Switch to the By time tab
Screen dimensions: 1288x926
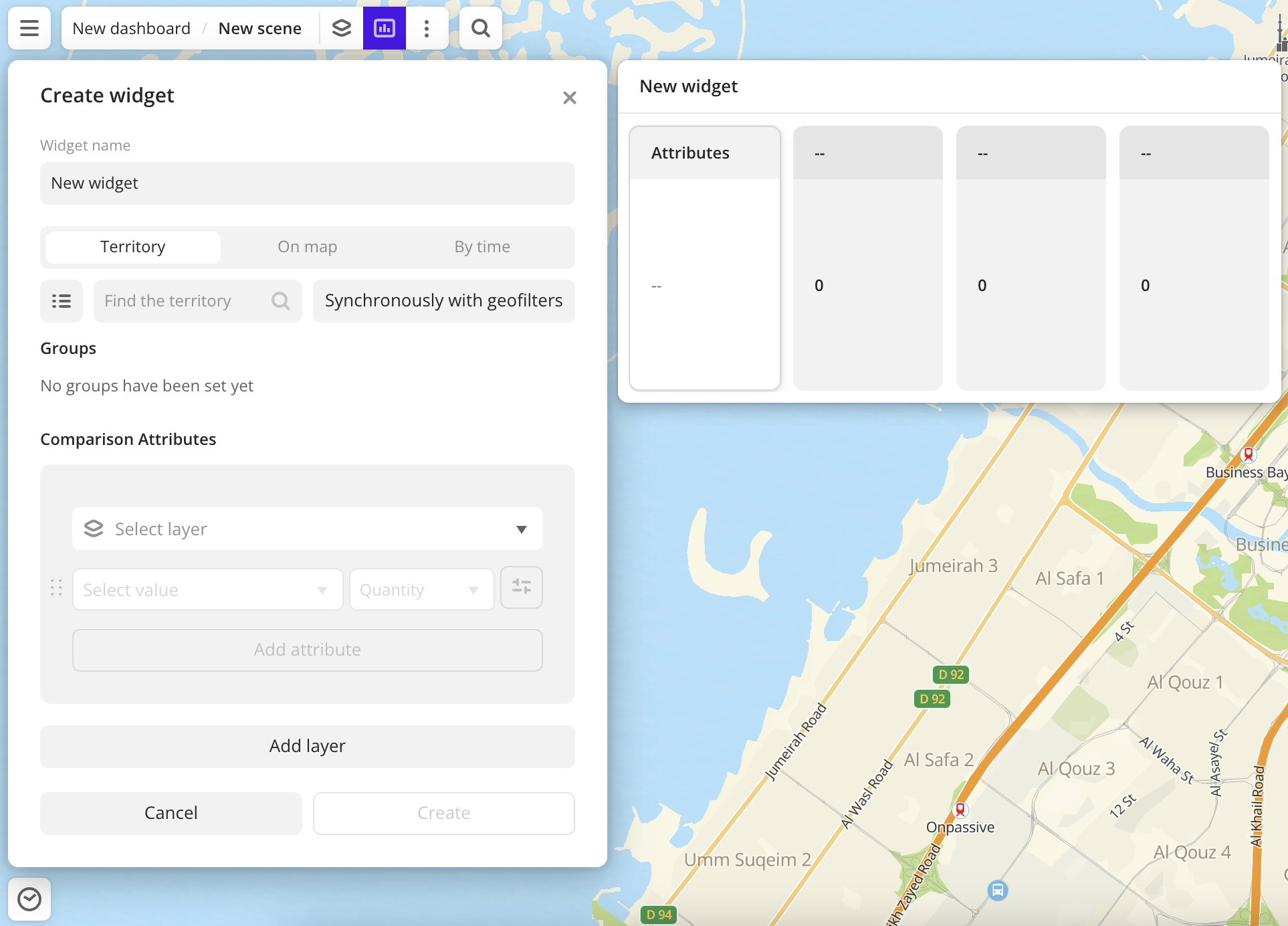coord(481,247)
